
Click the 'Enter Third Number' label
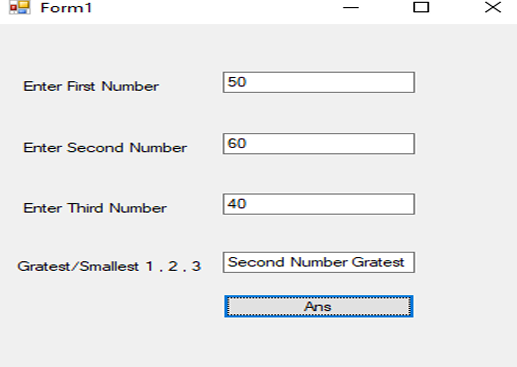click(x=95, y=208)
